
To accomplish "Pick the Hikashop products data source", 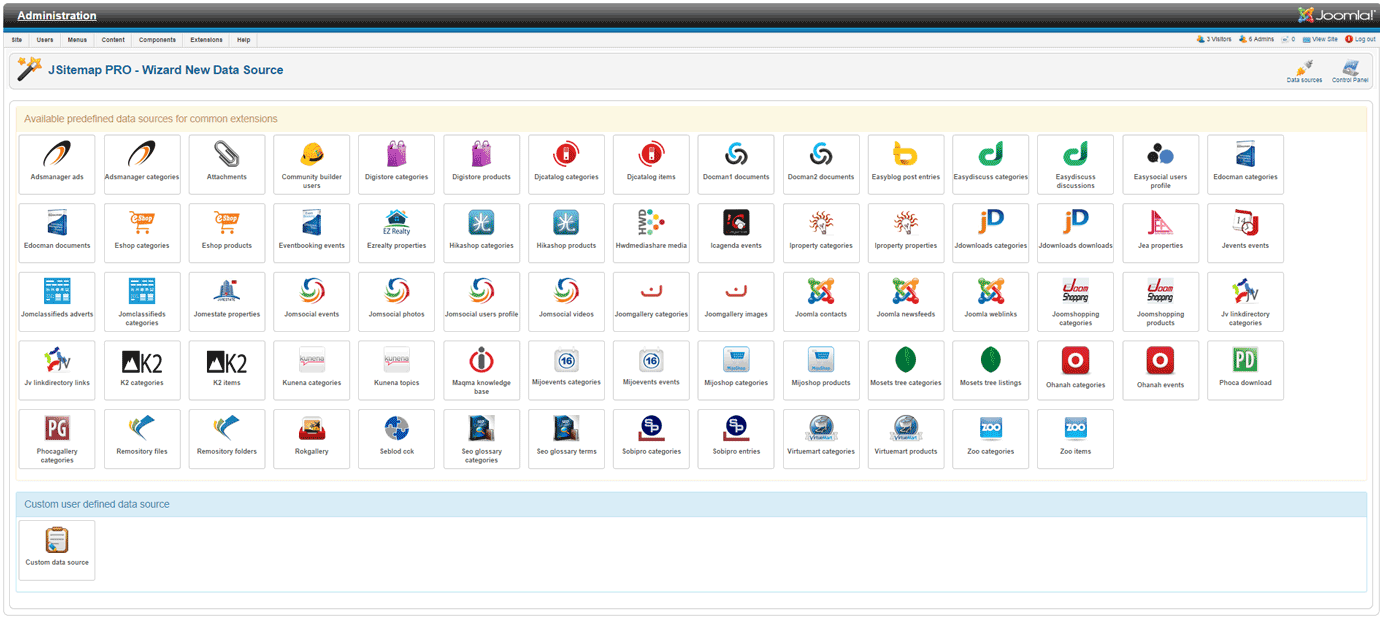I will click(566, 233).
